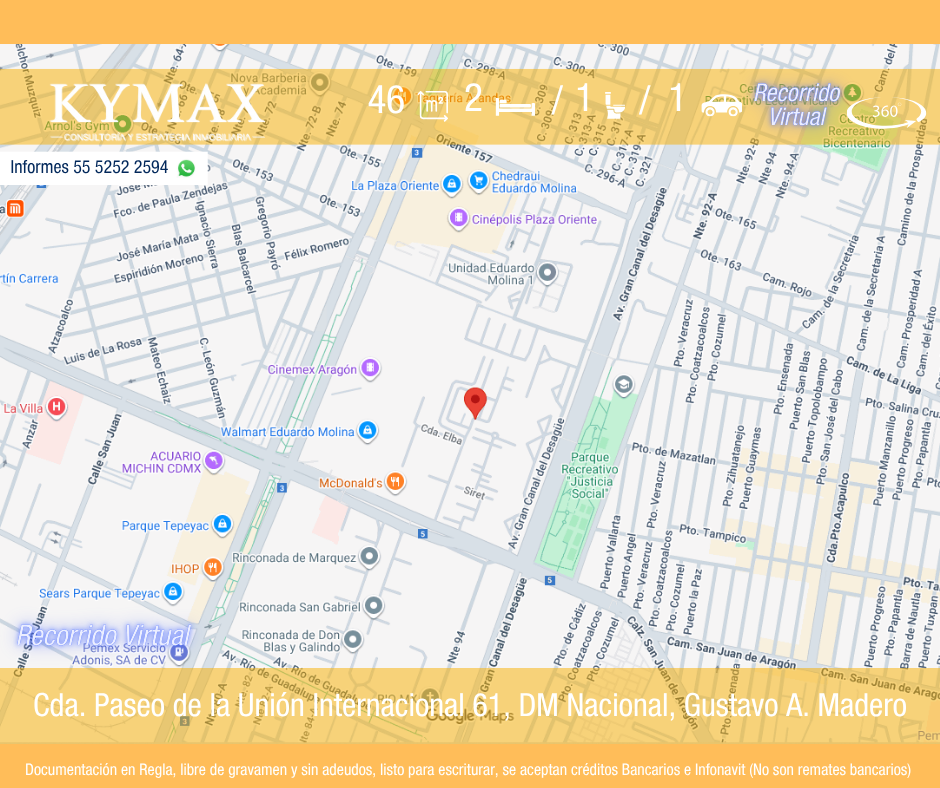The height and width of the screenshot is (788, 940).
Task: Click the Cinépolis Plaza Oriente icon
Action: [x=458, y=219]
